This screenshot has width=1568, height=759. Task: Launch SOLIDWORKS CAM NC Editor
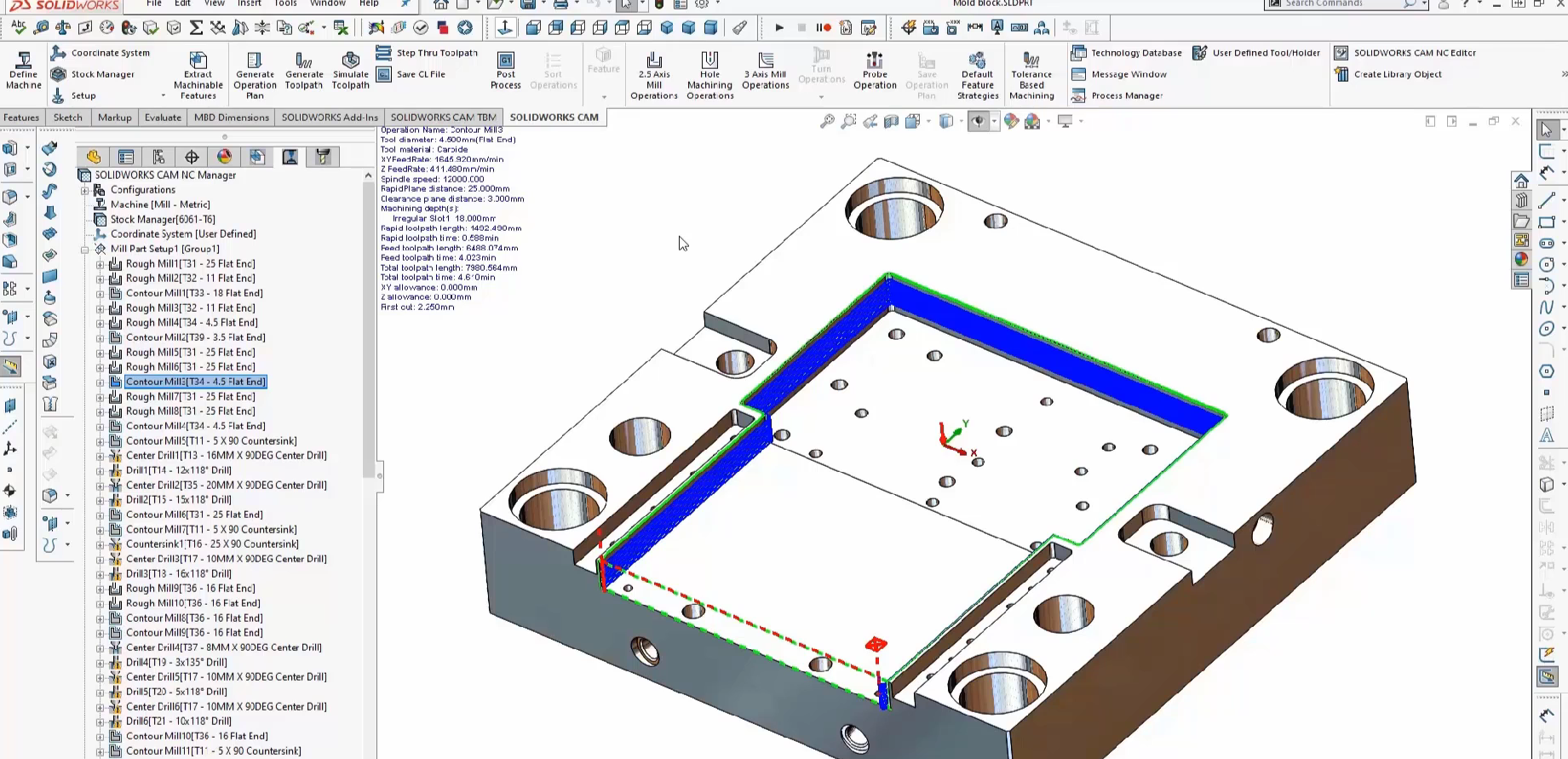point(1404,53)
